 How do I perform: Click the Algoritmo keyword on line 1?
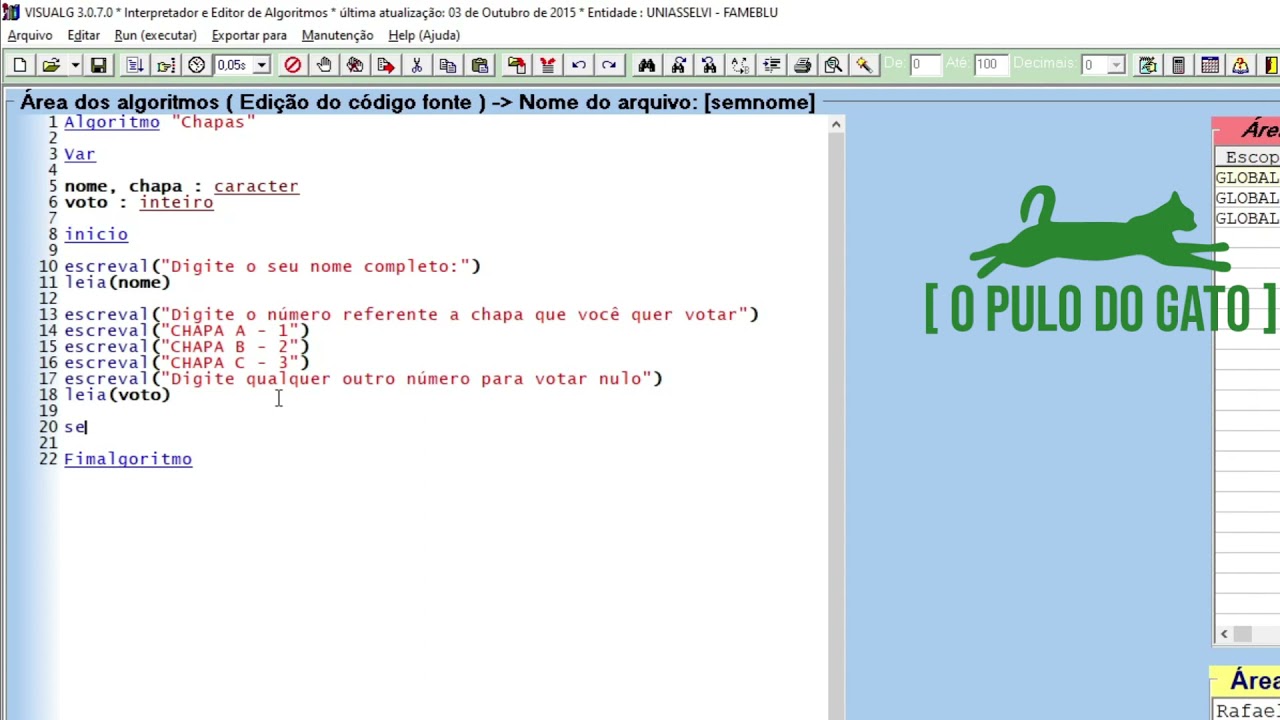coord(112,122)
